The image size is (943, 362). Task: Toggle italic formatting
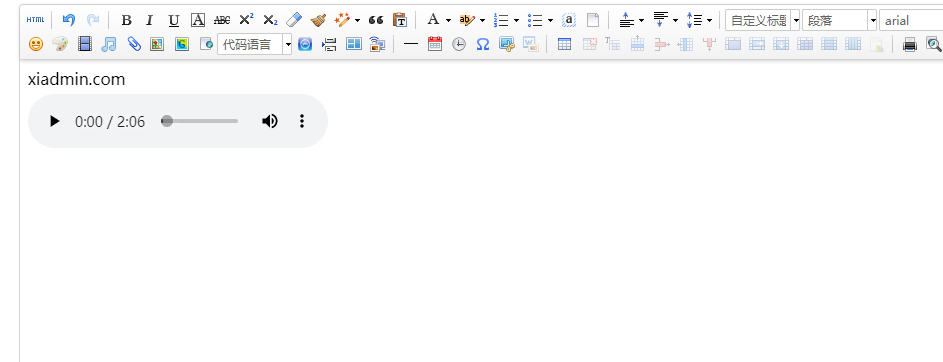pyautogui.click(x=150, y=20)
